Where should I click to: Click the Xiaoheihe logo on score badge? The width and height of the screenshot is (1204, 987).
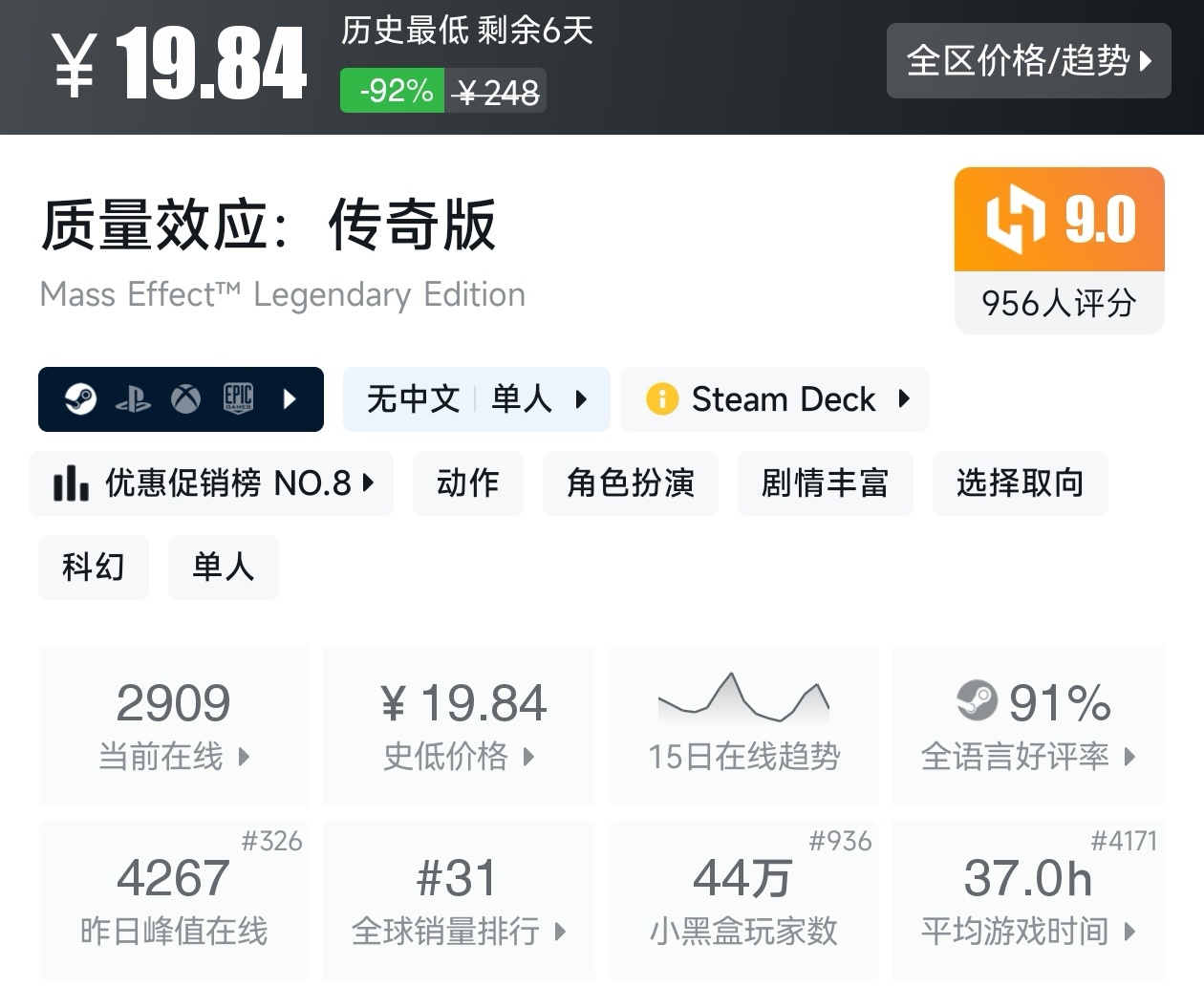coord(1015,219)
